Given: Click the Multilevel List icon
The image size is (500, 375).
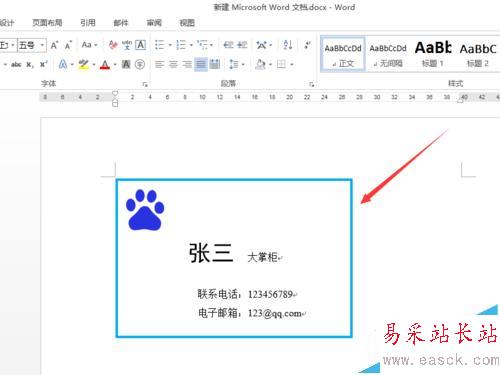Looking at the screenshot, I should 202,45.
